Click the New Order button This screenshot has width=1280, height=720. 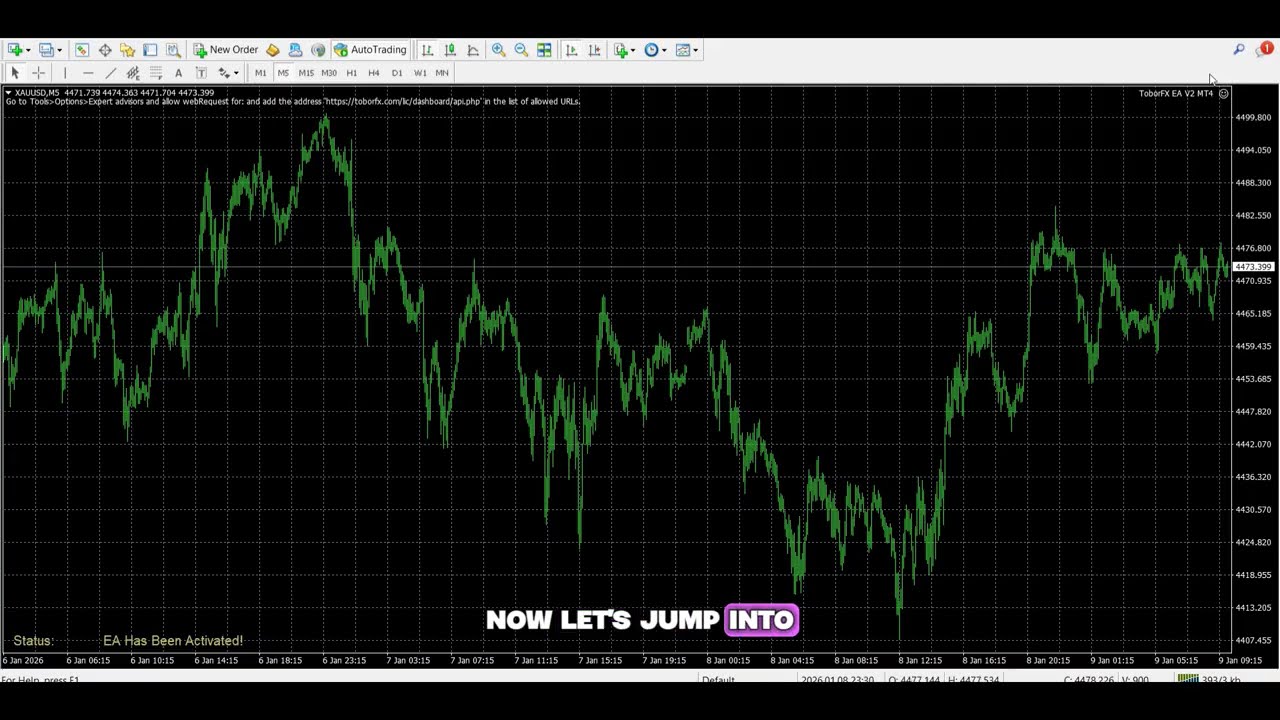(x=226, y=49)
